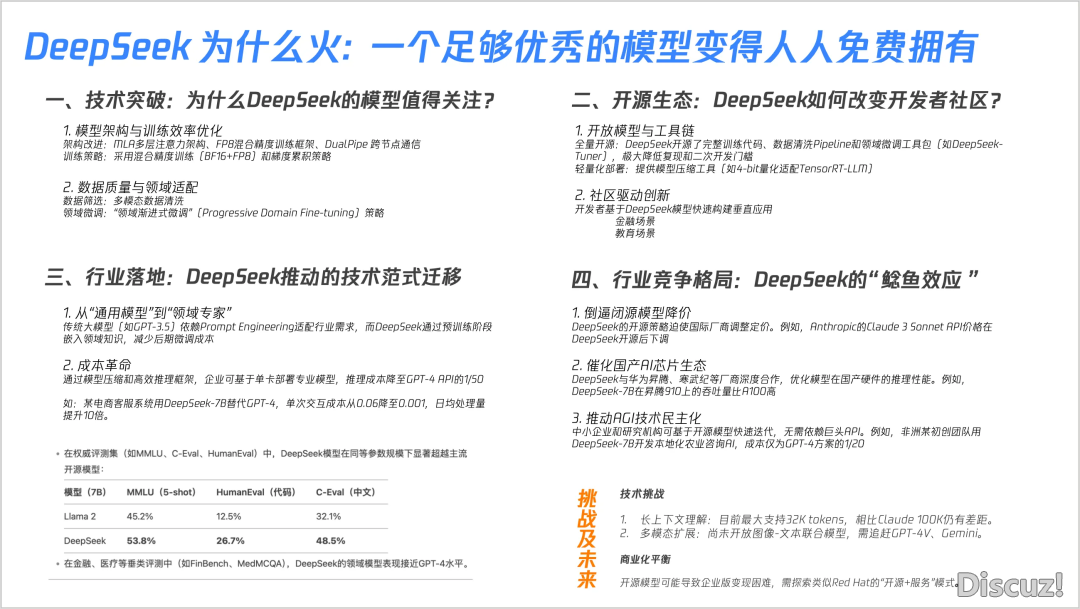Select the '45.2%' table cell

(x=140, y=516)
